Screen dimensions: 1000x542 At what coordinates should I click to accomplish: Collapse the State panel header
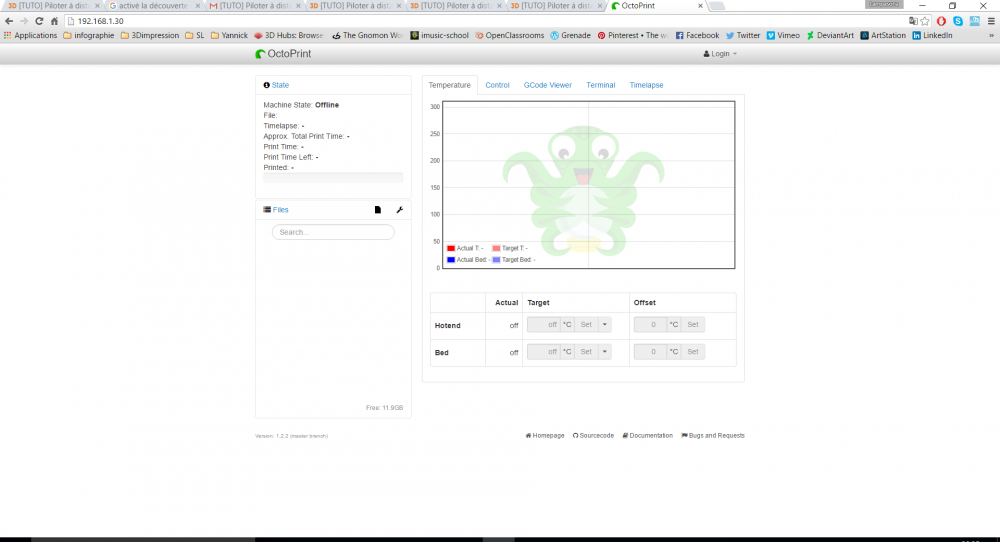click(276, 85)
